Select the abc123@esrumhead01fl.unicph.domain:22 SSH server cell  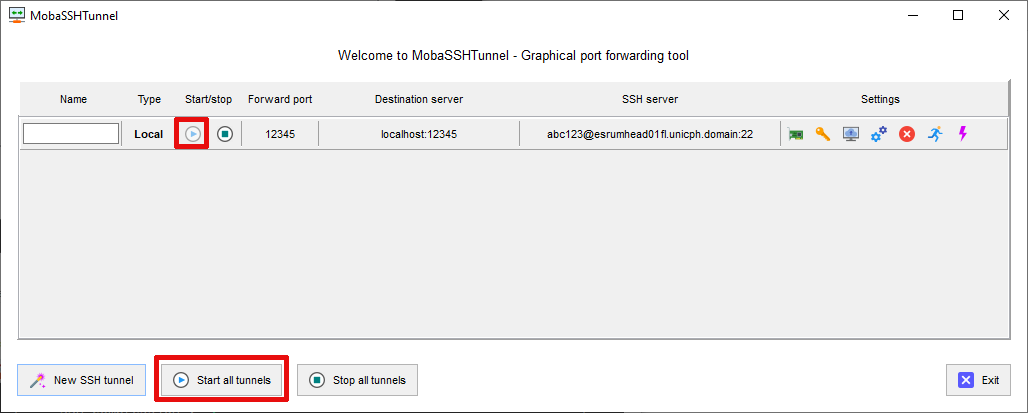(650, 134)
